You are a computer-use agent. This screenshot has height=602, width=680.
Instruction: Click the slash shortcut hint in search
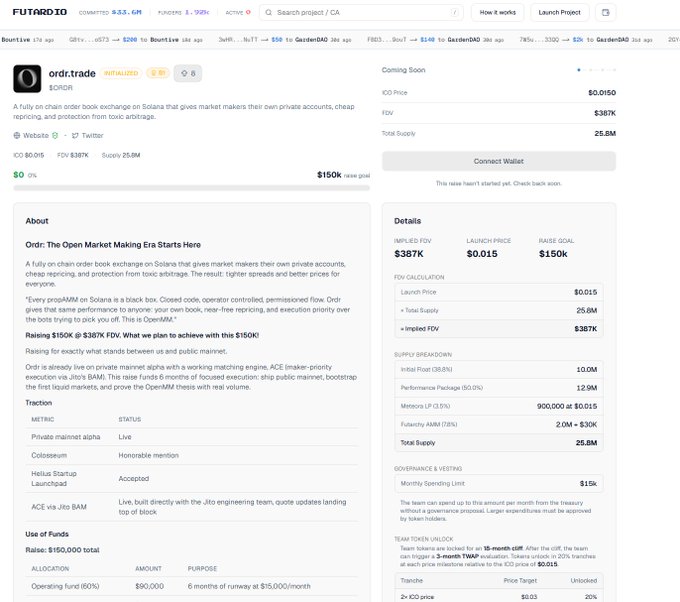tap(454, 13)
